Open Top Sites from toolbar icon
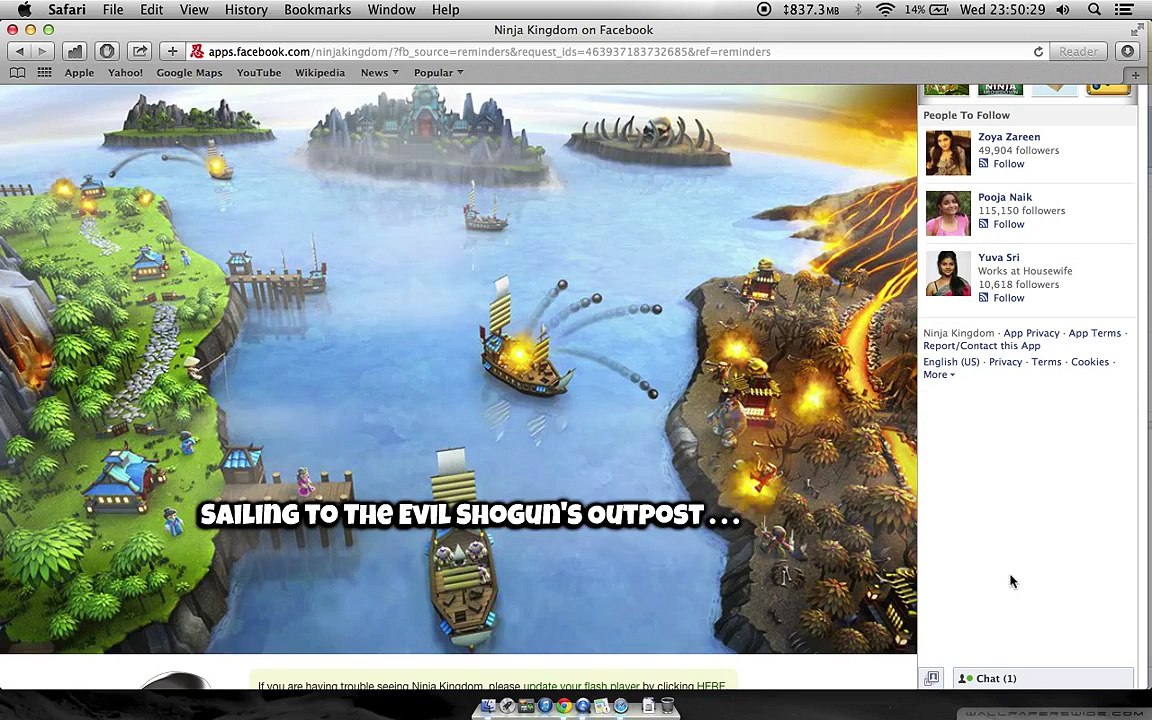This screenshot has height=720, width=1152. 75,51
